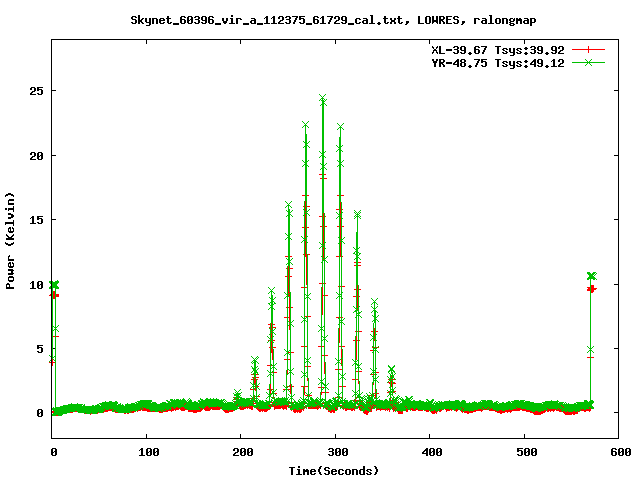Viewport: 640px width, 480px height.
Task: Click the red XL legend line sample
Action: coord(588,50)
